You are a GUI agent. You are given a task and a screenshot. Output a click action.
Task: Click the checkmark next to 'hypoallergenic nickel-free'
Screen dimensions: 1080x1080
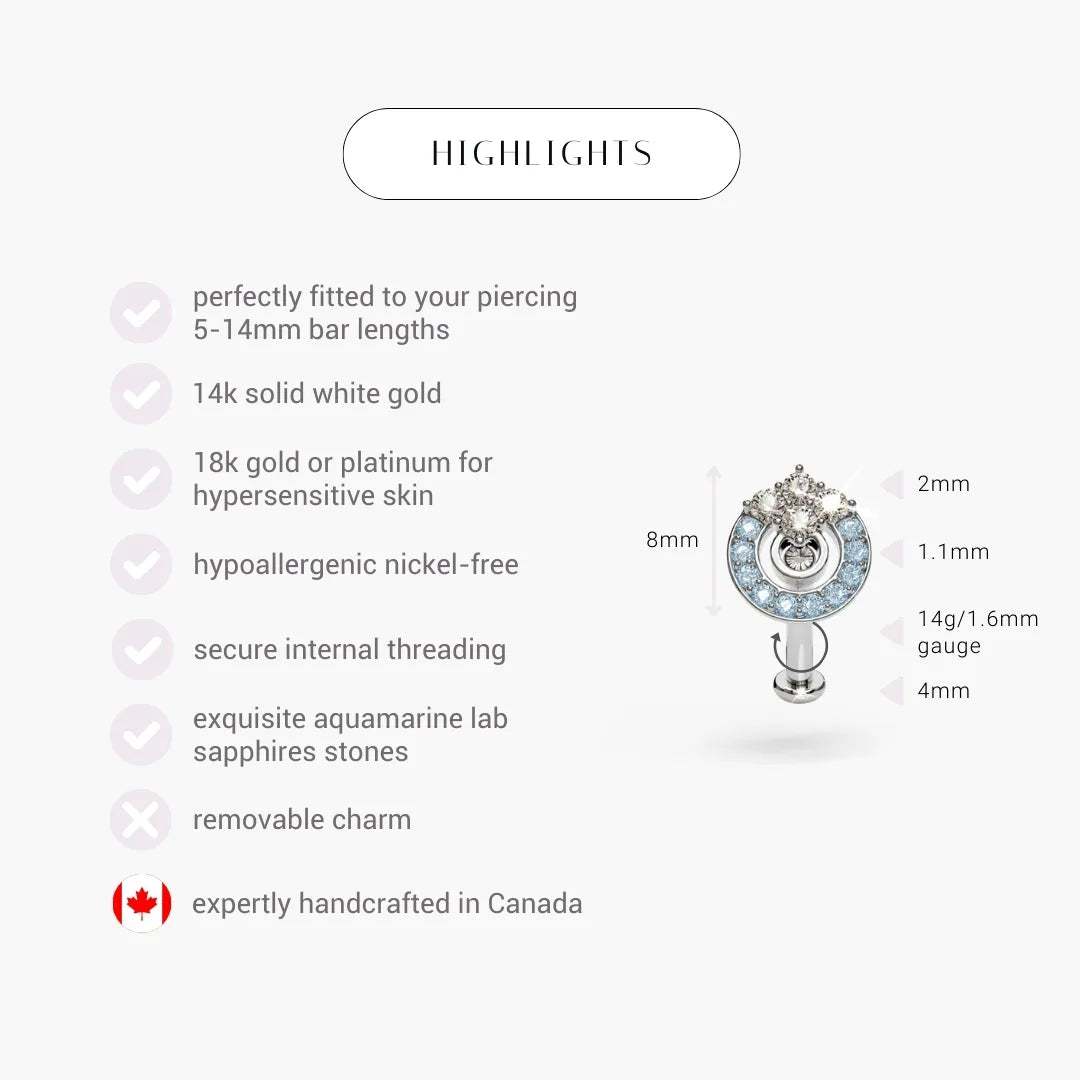tap(140, 565)
